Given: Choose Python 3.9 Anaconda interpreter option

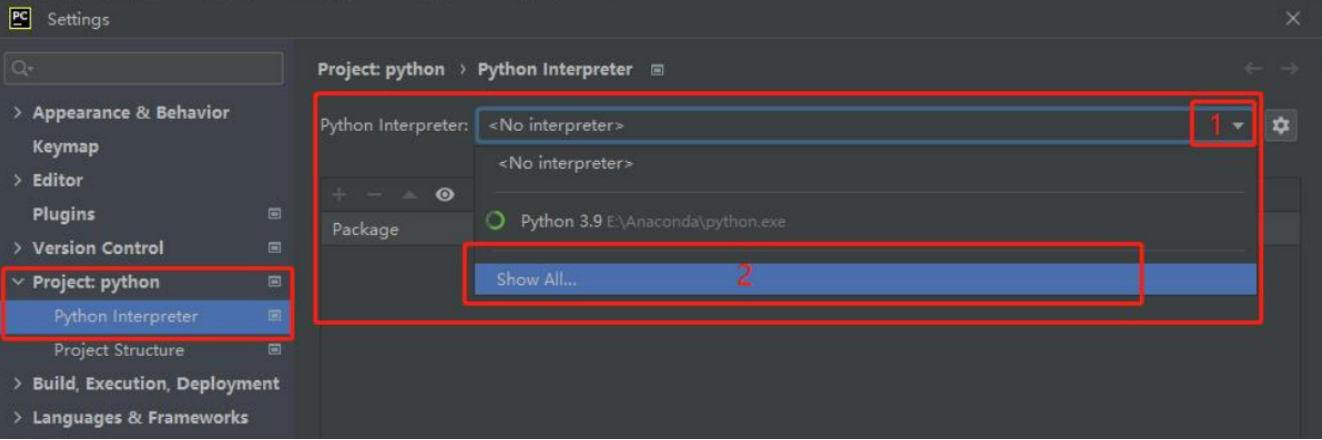Looking at the screenshot, I should [x=865, y=221].
